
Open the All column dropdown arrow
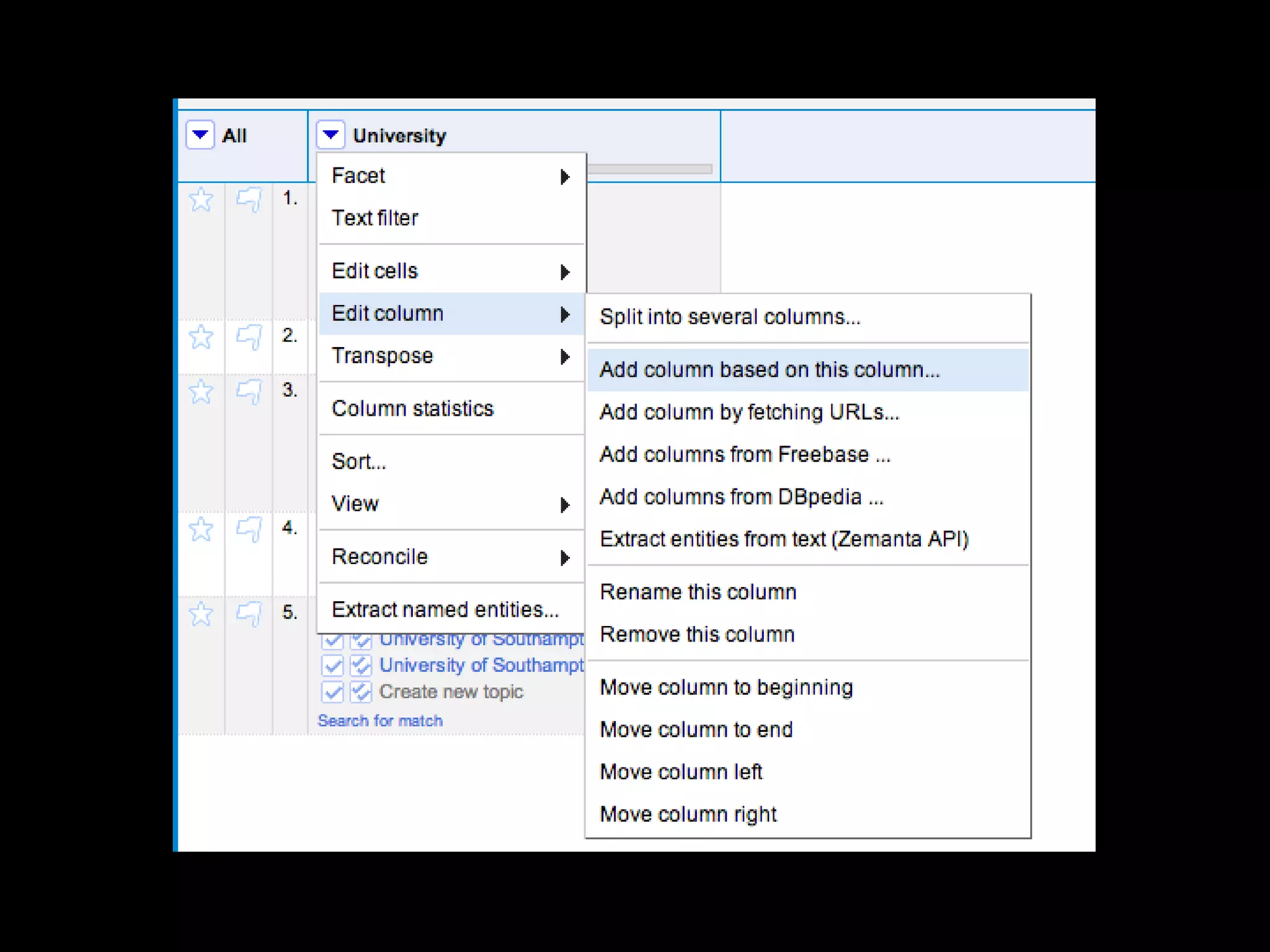(200, 134)
